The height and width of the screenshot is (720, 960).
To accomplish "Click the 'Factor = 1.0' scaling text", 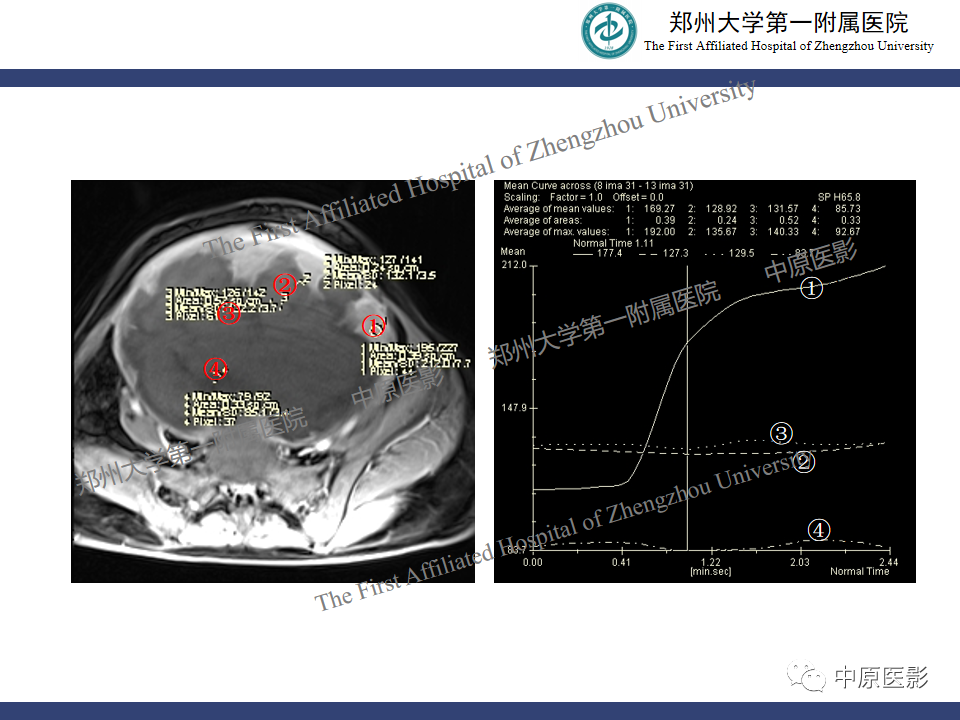I will pyautogui.click(x=576, y=197).
